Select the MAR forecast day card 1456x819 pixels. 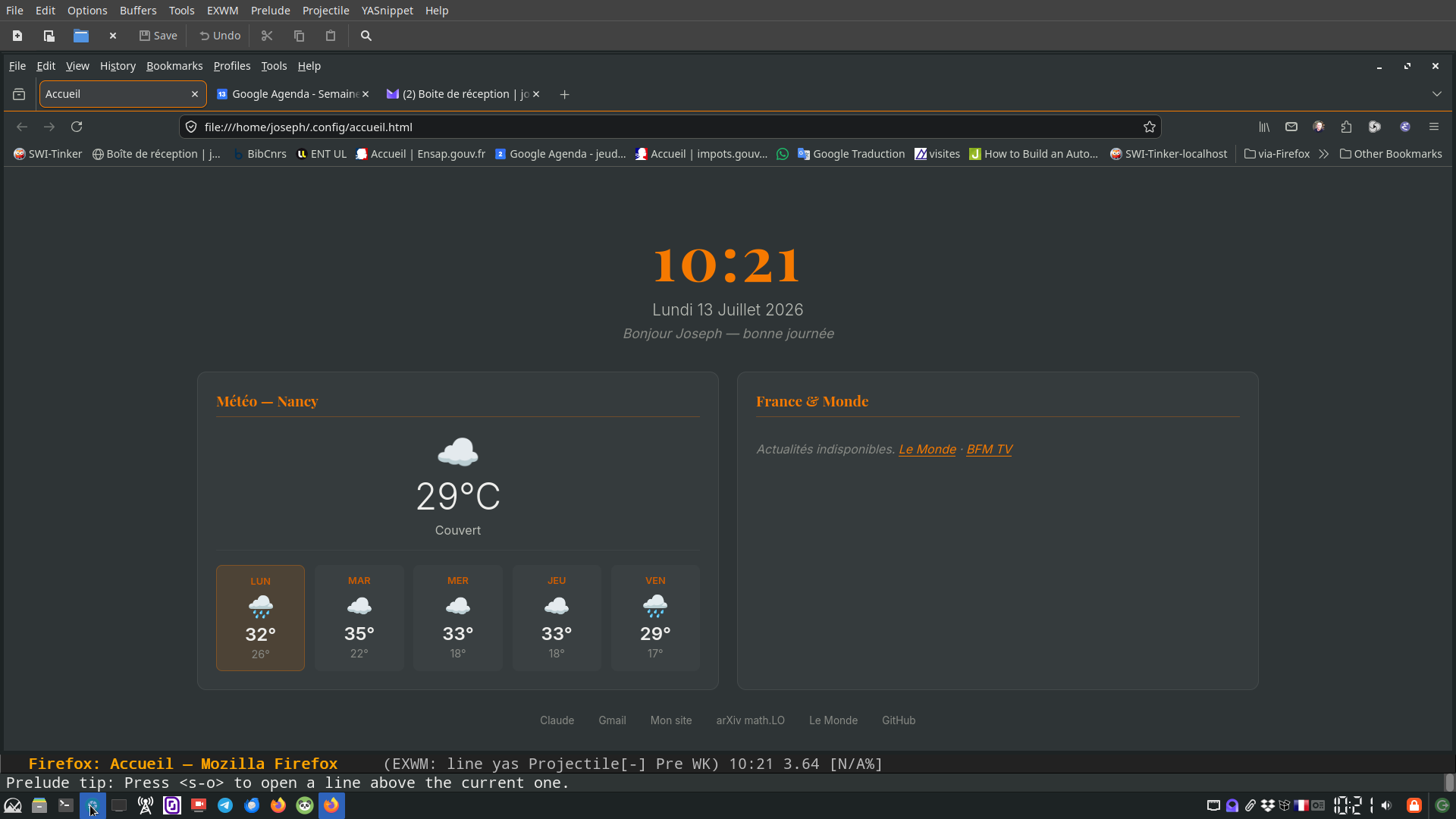coord(359,617)
